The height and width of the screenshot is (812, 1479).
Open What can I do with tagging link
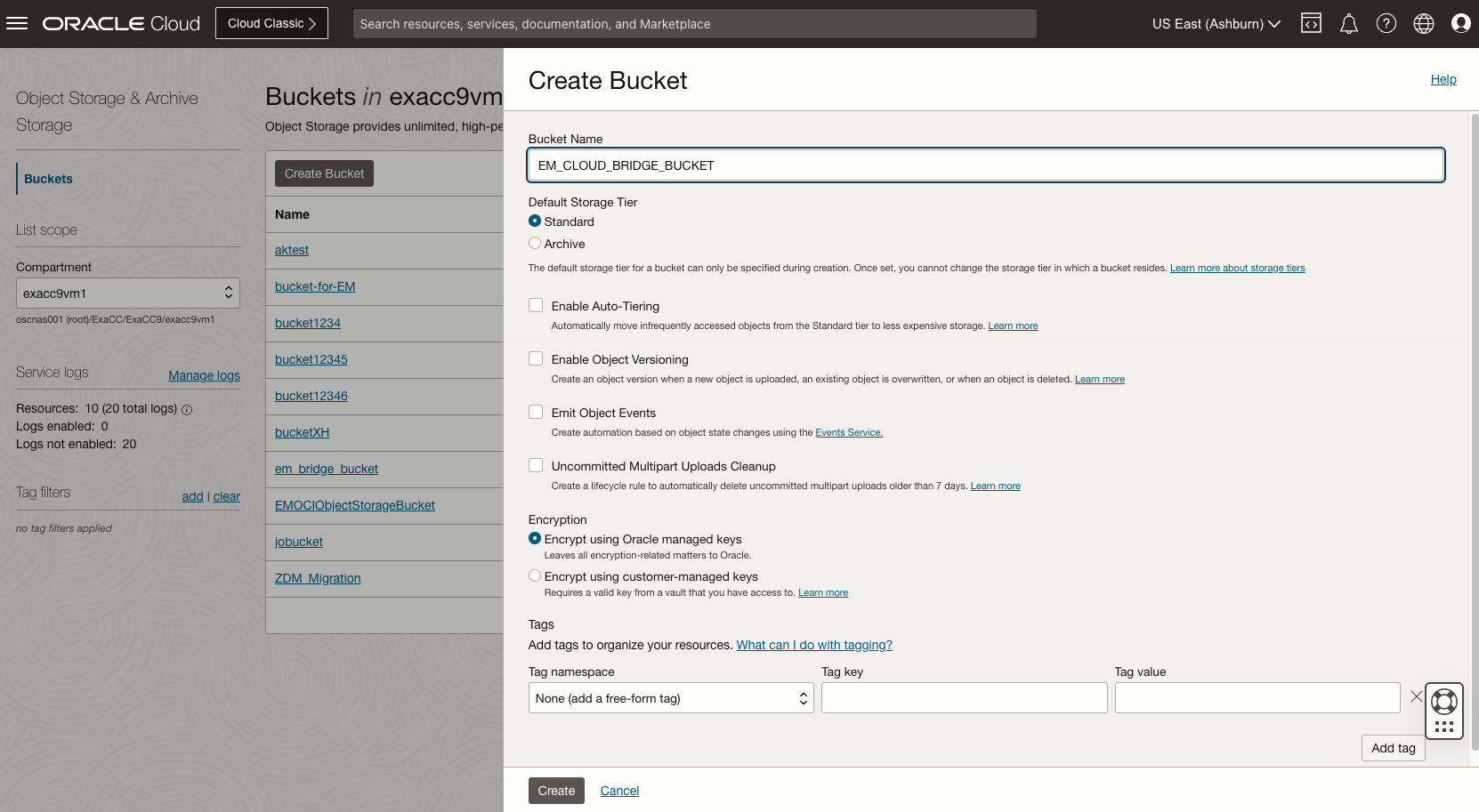(814, 645)
